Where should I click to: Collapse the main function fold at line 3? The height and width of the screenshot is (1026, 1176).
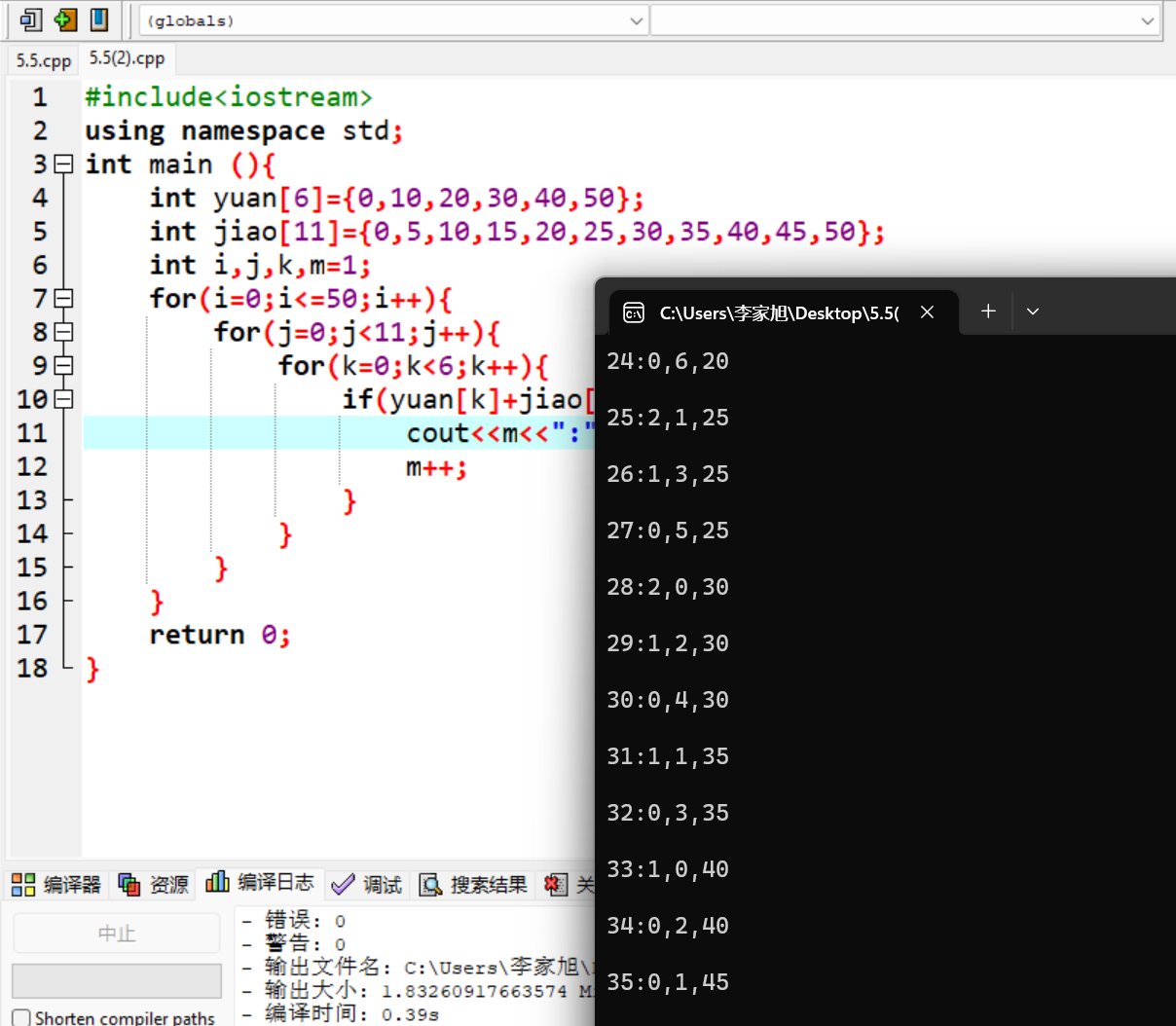(63, 165)
